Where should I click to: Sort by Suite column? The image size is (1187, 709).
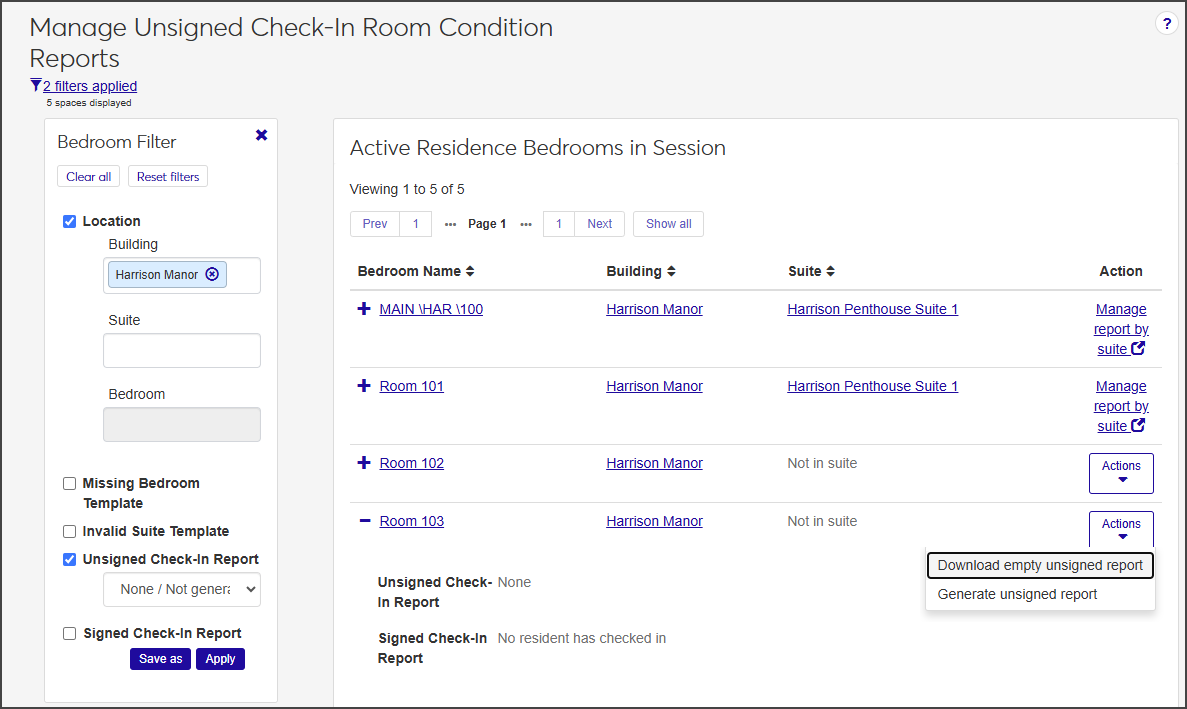831,271
